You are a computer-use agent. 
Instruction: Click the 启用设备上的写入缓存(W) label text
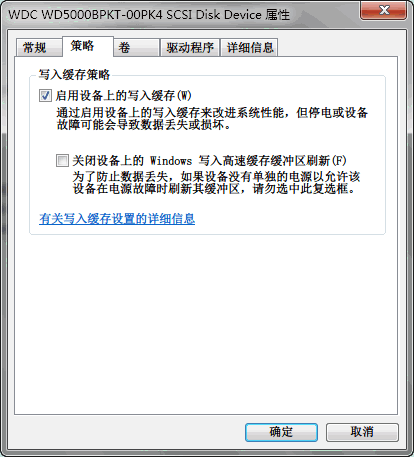click(x=124, y=96)
